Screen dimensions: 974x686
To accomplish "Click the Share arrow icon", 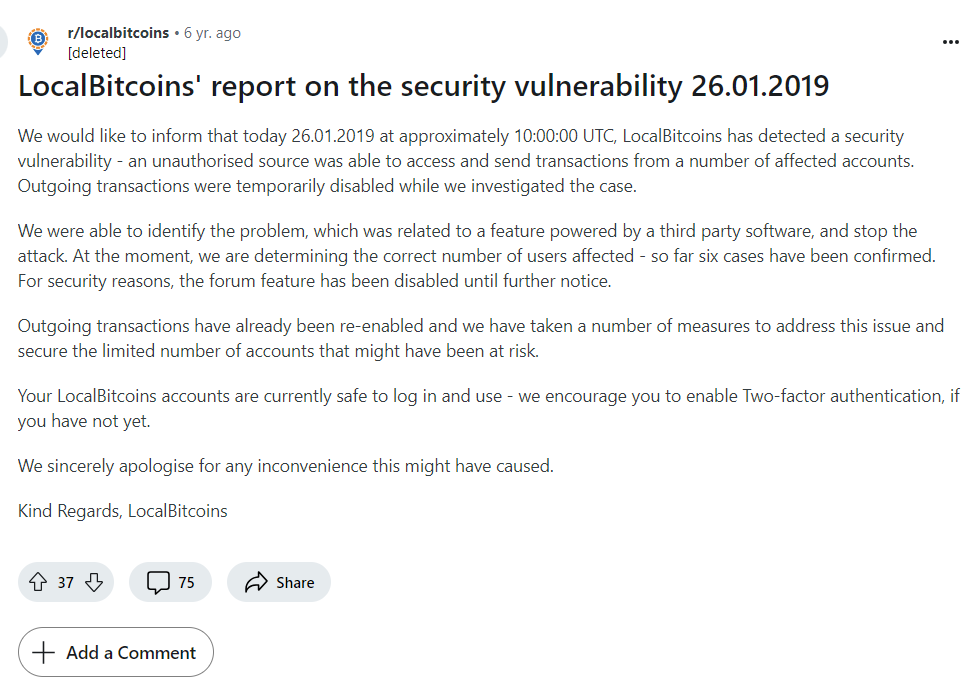I will (x=256, y=582).
